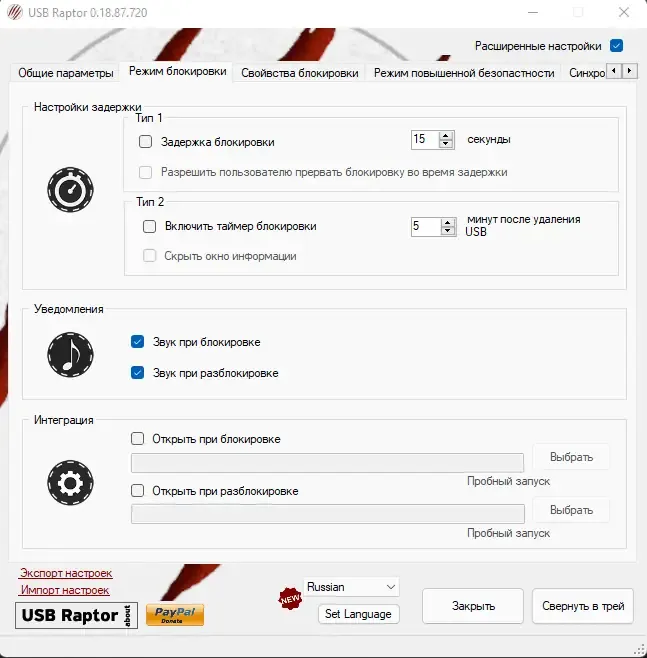
Task: Click the USB Raptor logo in title bar
Action: coord(15,13)
